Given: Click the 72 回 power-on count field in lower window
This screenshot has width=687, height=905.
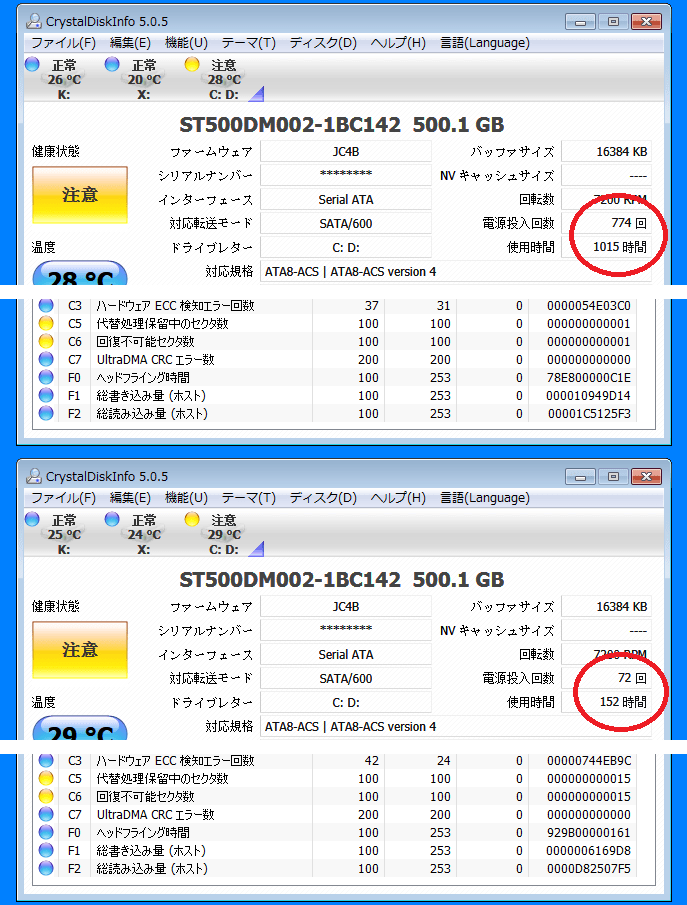Looking at the screenshot, I should tap(606, 678).
